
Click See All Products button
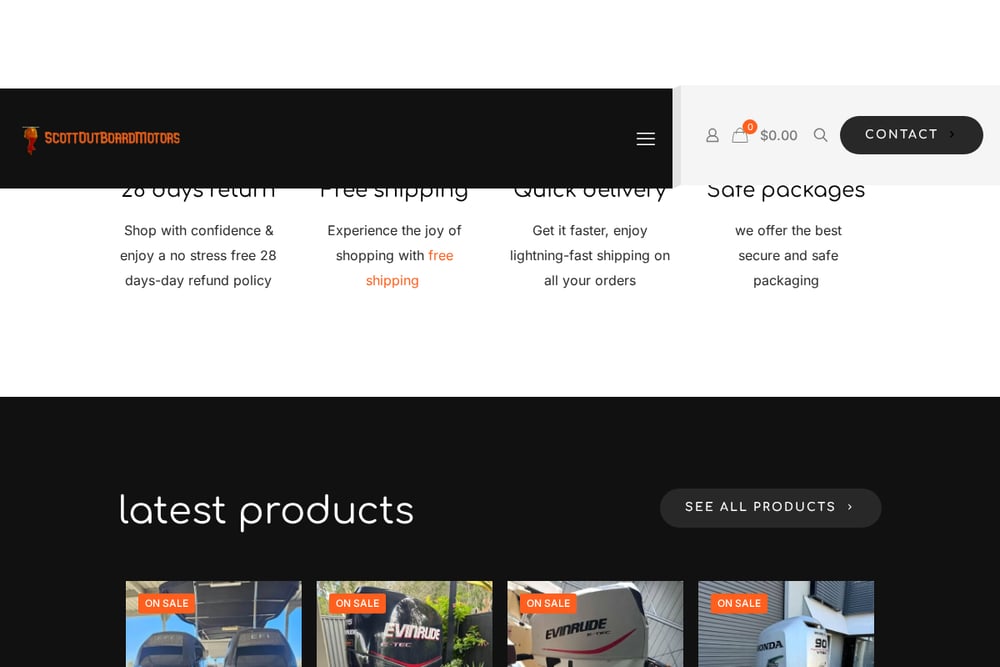(770, 508)
